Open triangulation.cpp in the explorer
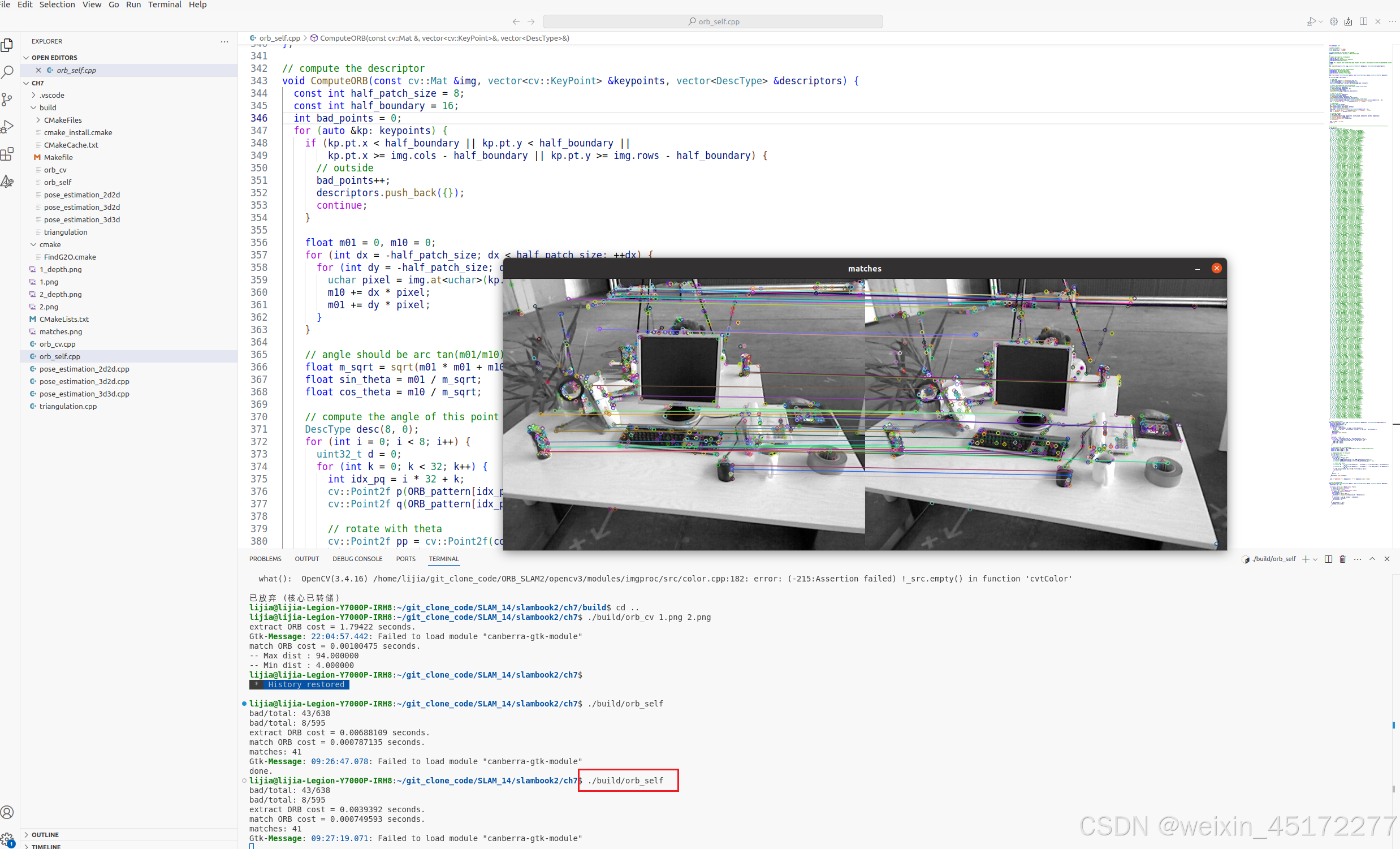This screenshot has height=849, width=1400. [x=68, y=406]
